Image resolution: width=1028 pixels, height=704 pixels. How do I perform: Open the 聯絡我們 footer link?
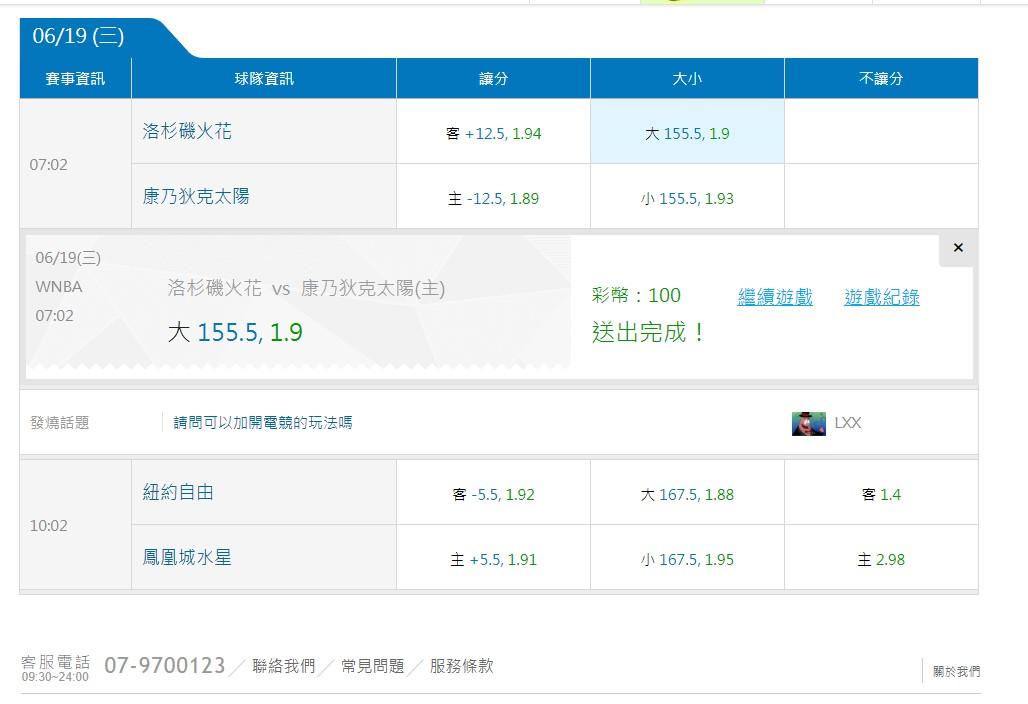point(284,666)
